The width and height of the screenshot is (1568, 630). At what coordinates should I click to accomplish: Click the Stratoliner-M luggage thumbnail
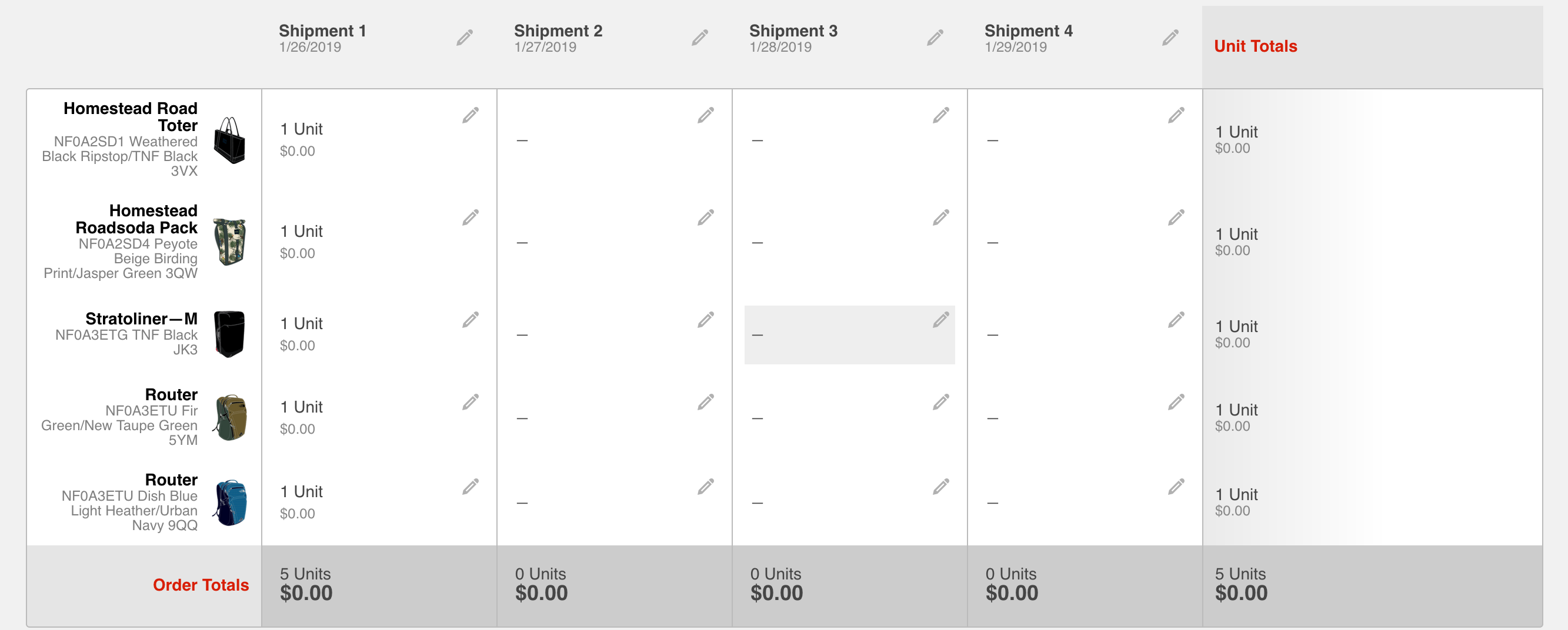(x=229, y=334)
